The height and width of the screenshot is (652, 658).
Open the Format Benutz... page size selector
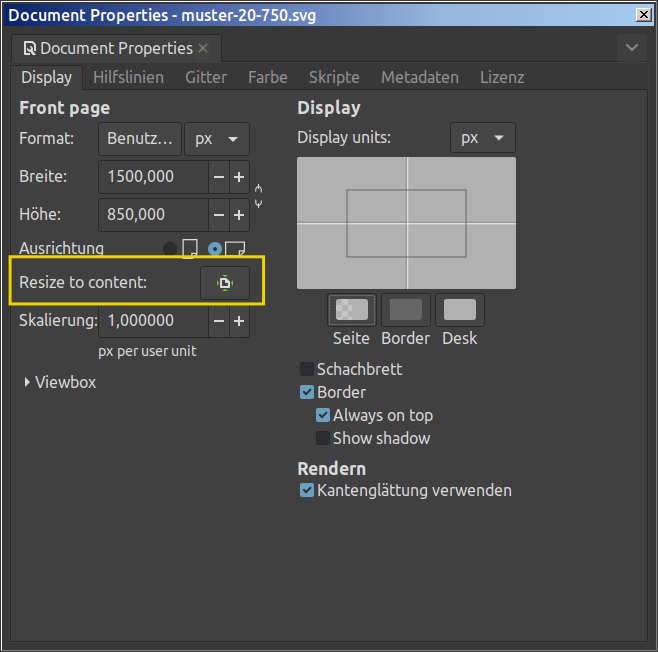click(x=140, y=139)
